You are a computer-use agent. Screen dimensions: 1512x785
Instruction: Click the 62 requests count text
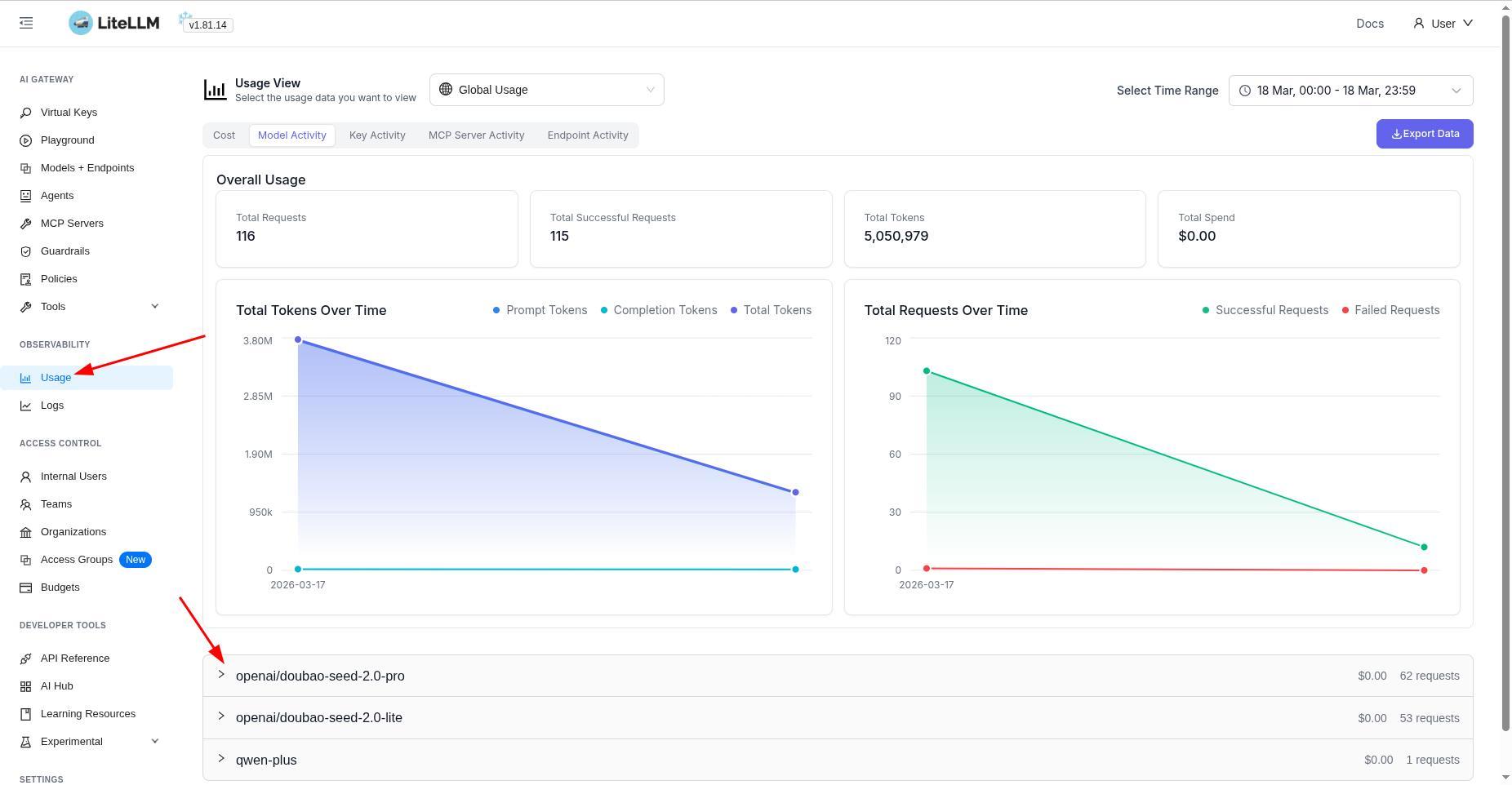1430,676
